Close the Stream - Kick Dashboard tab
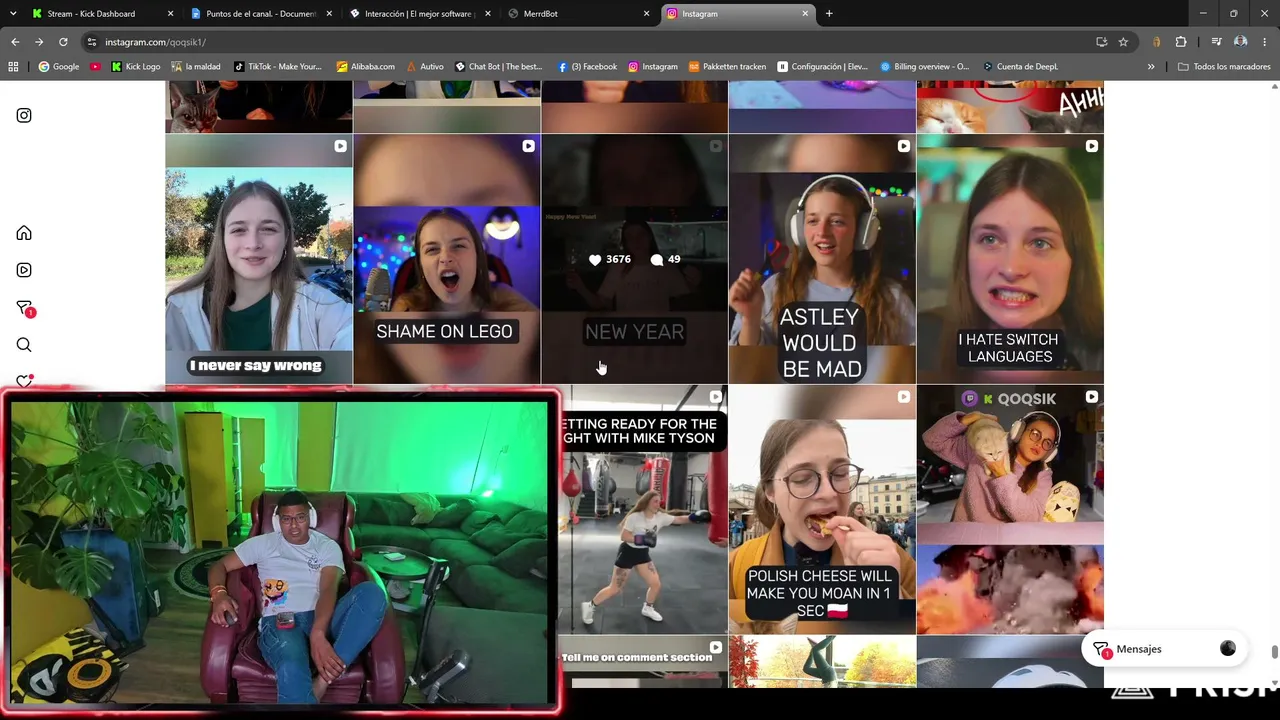The width and height of the screenshot is (1280, 720). (x=170, y=14)
